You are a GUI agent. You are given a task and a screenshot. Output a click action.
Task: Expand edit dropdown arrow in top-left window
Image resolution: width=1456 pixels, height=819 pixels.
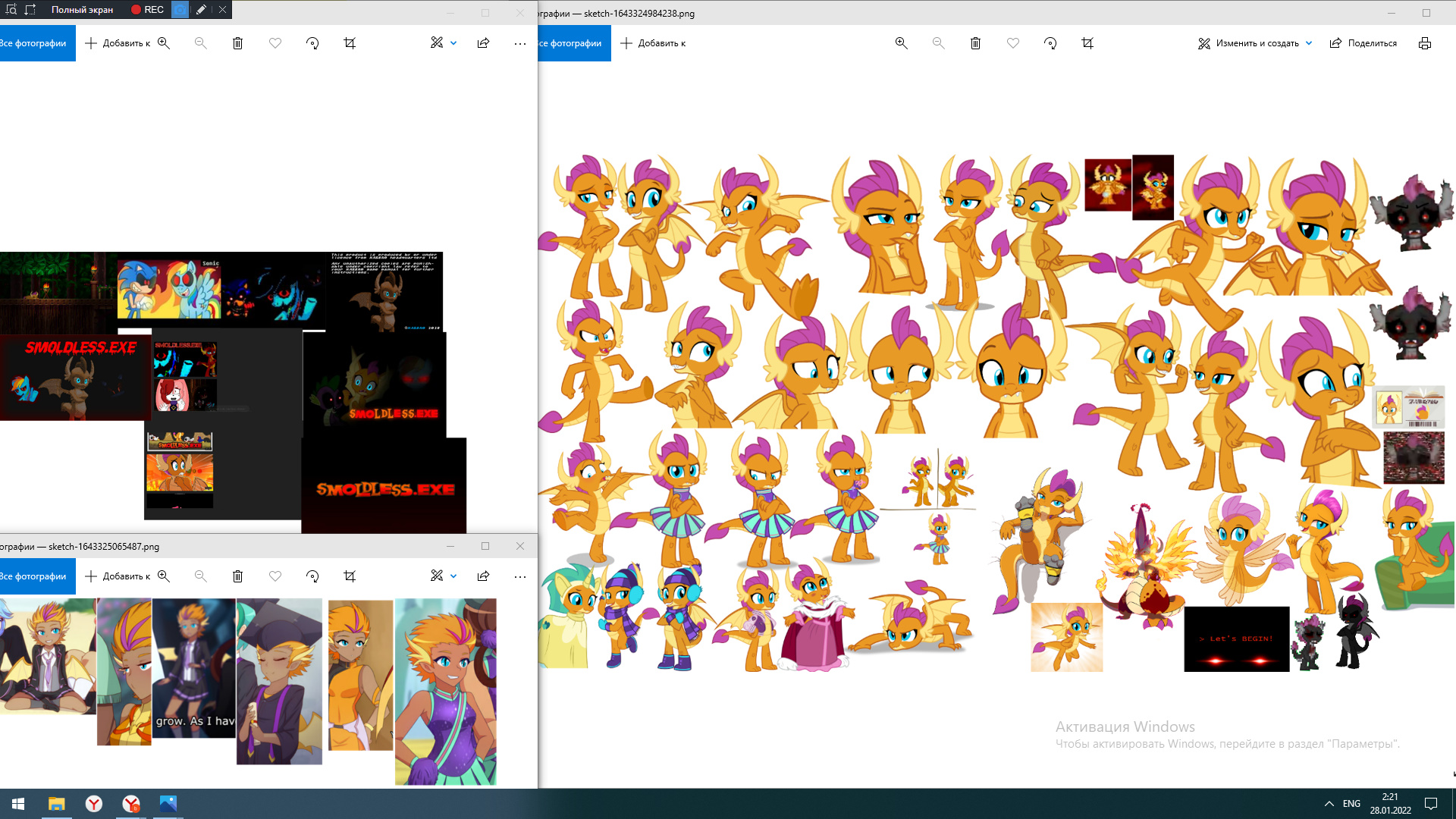point(453,43)
